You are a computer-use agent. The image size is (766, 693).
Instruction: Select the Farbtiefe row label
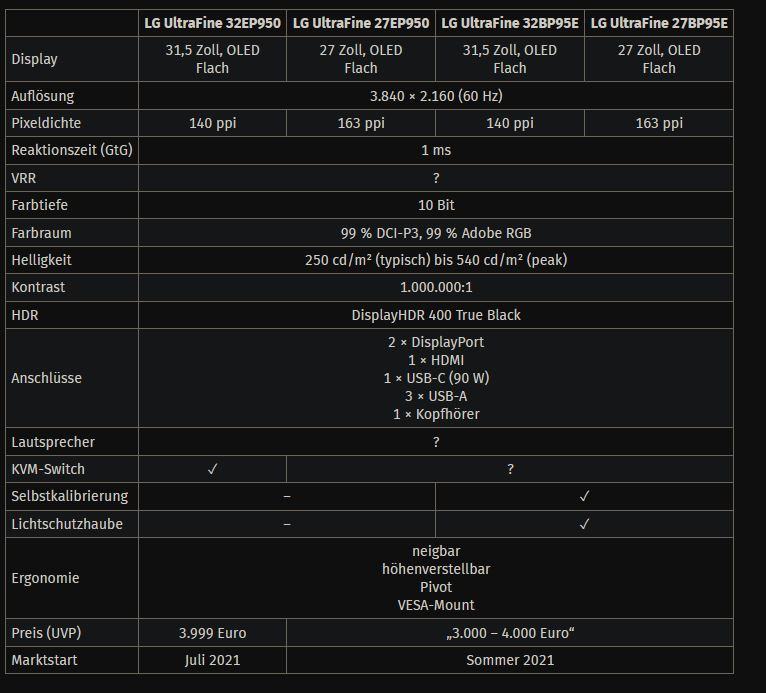point(40,205)
